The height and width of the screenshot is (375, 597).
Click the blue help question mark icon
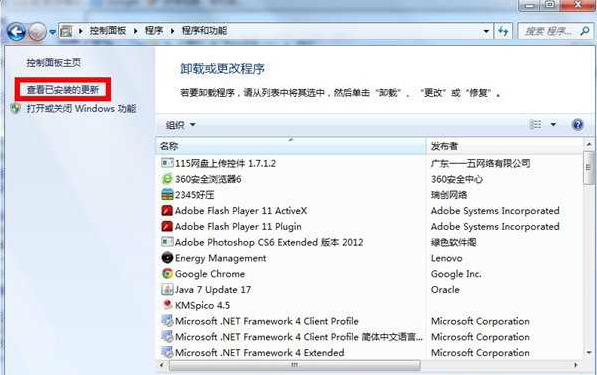coord(578,124)
